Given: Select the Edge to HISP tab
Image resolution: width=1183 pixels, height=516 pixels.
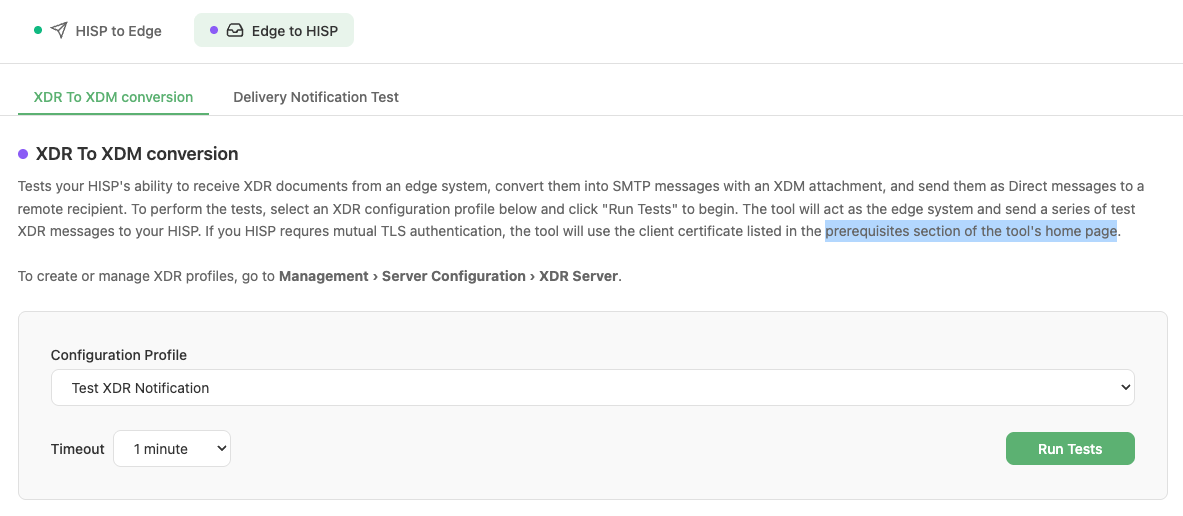Looking at the screenshot, I should coord(274,31).
